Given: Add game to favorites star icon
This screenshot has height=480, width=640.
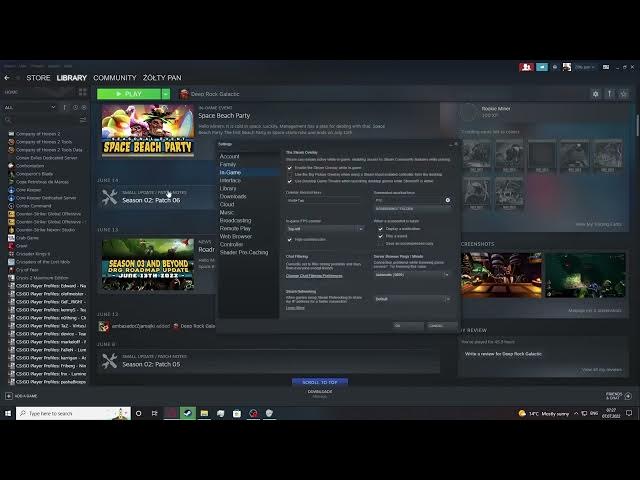Looking at the screenshot, I should tap(623, 94).
